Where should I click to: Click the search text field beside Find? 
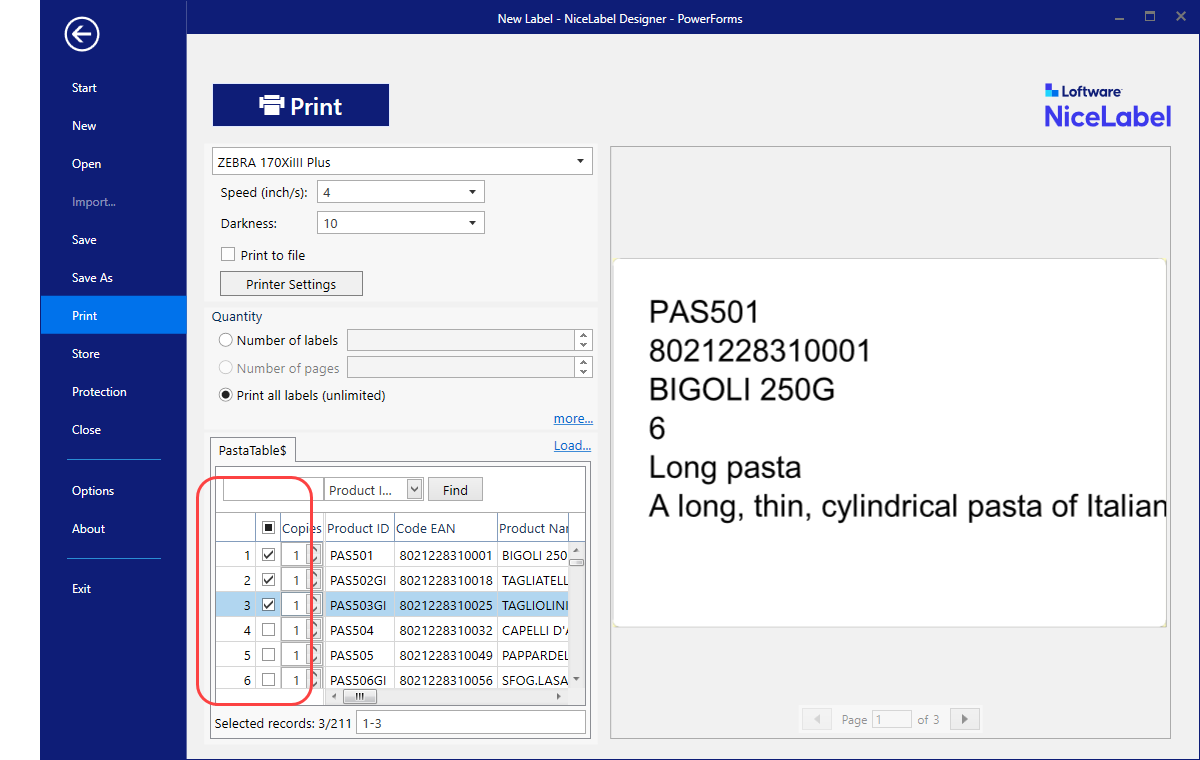point(272,489)
